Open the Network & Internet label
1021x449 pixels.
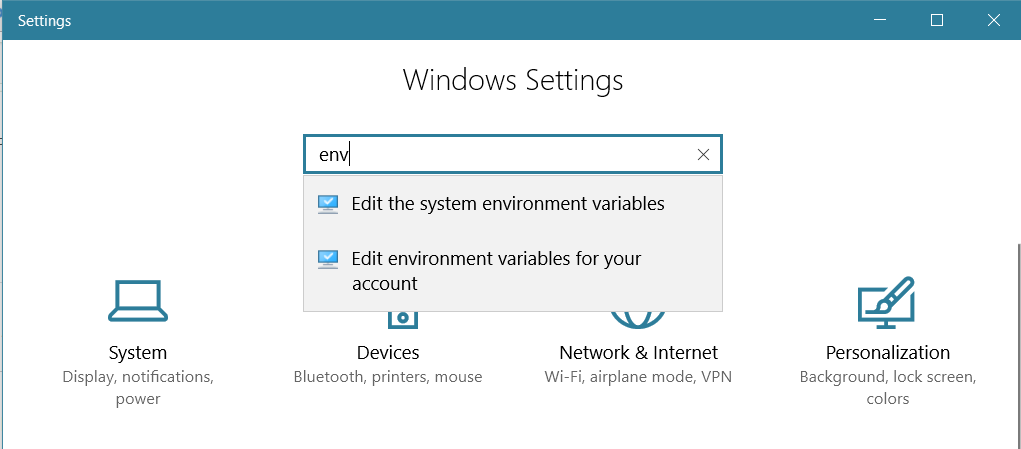[638, 353]
